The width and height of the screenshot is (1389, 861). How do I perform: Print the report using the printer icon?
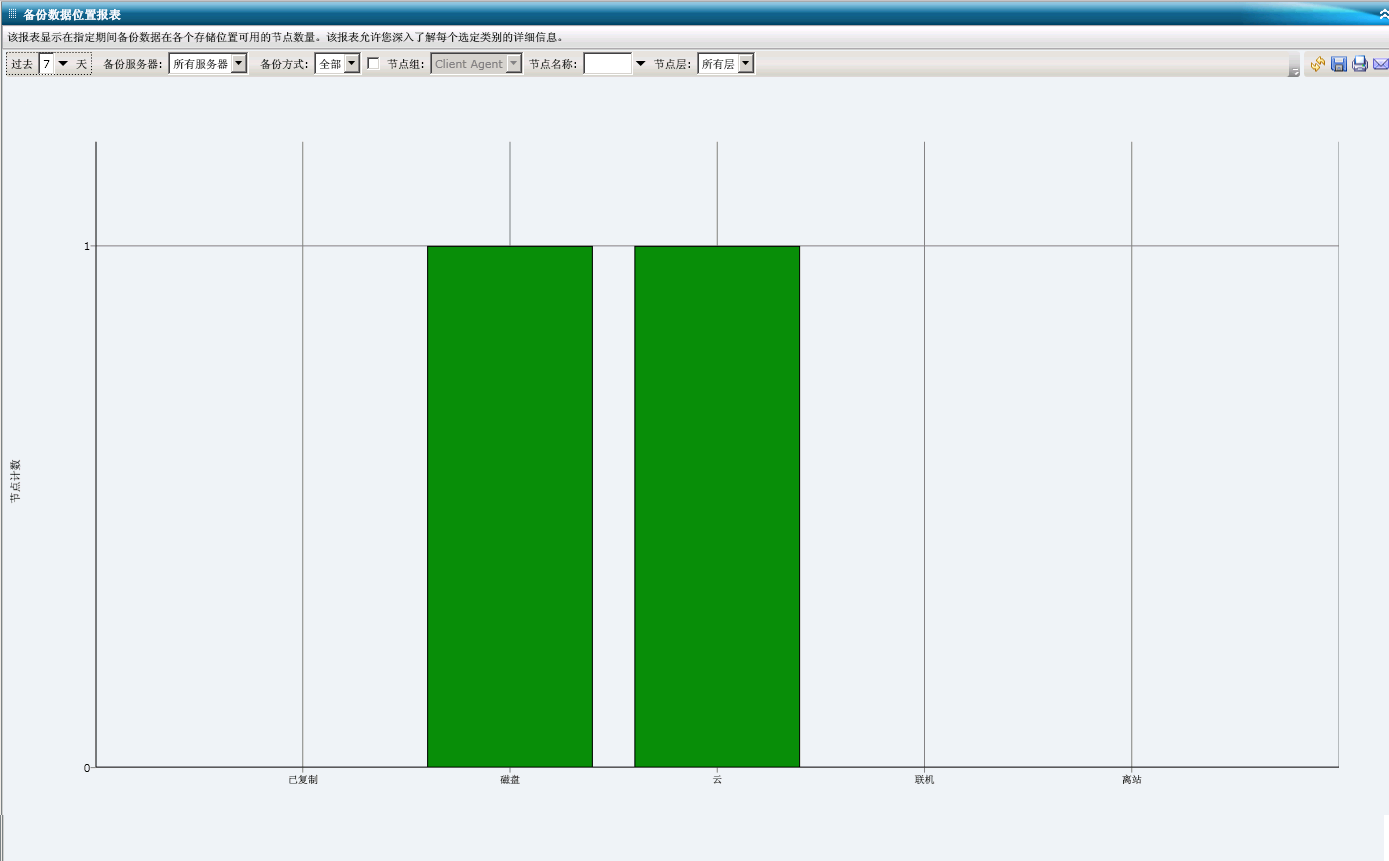click(1360, 64)
